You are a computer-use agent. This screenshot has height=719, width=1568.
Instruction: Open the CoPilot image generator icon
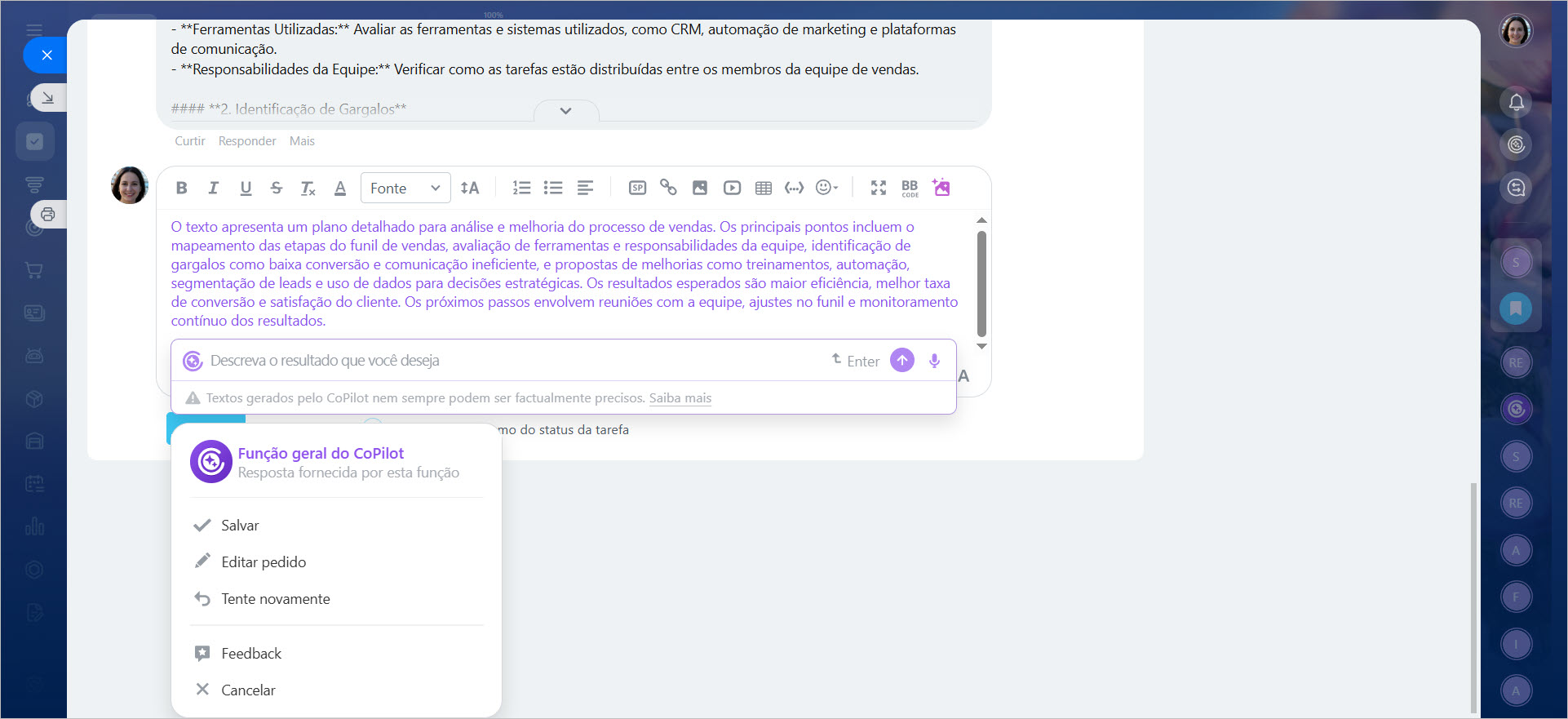pos(941,187)
